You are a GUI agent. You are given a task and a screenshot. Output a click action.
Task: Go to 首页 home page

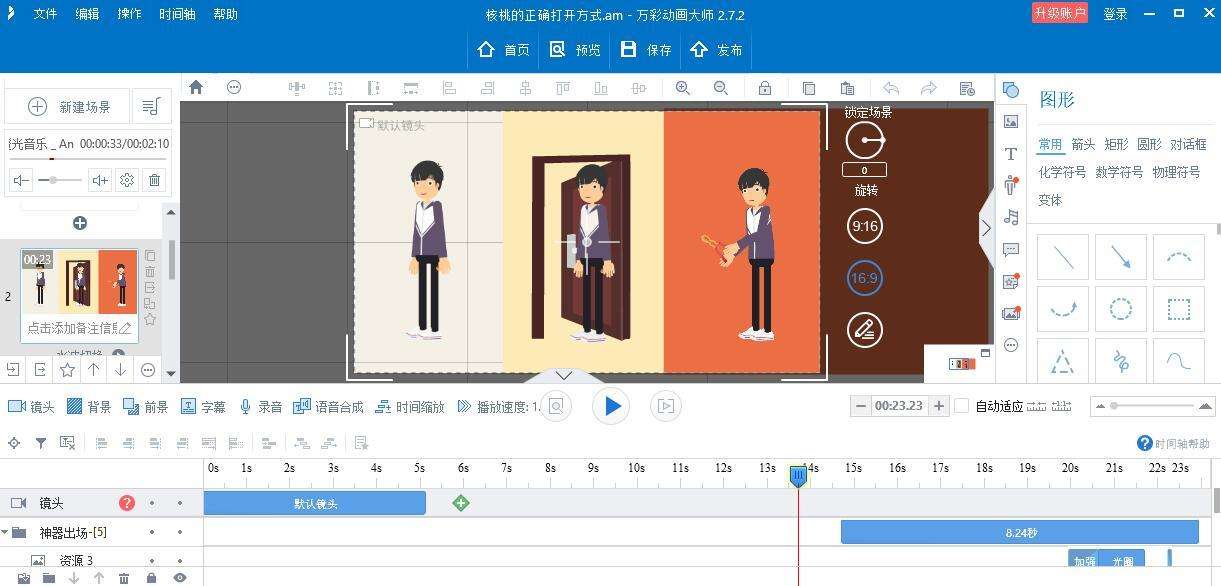click(x=504, y=50)
